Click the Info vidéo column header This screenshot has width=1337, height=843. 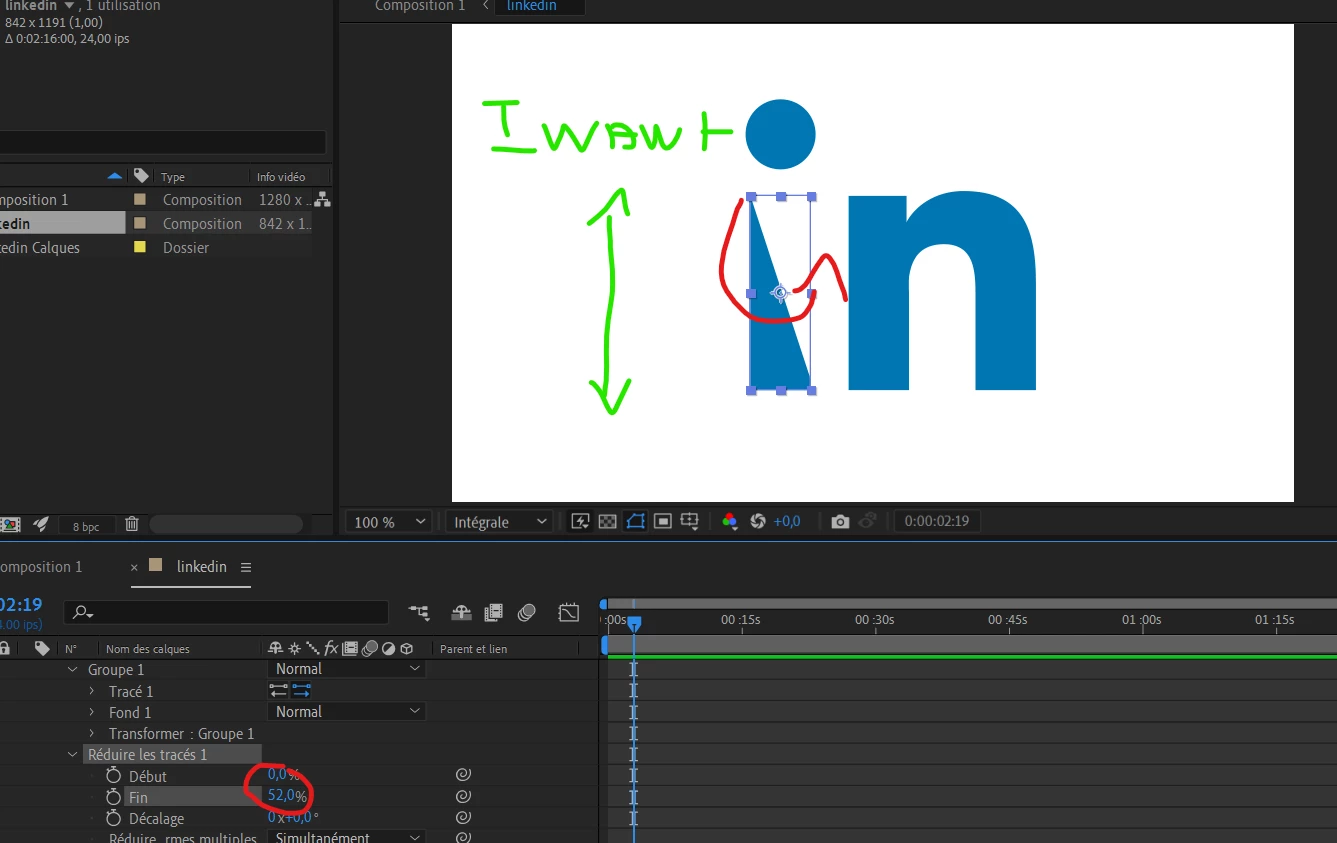(281, 177)
